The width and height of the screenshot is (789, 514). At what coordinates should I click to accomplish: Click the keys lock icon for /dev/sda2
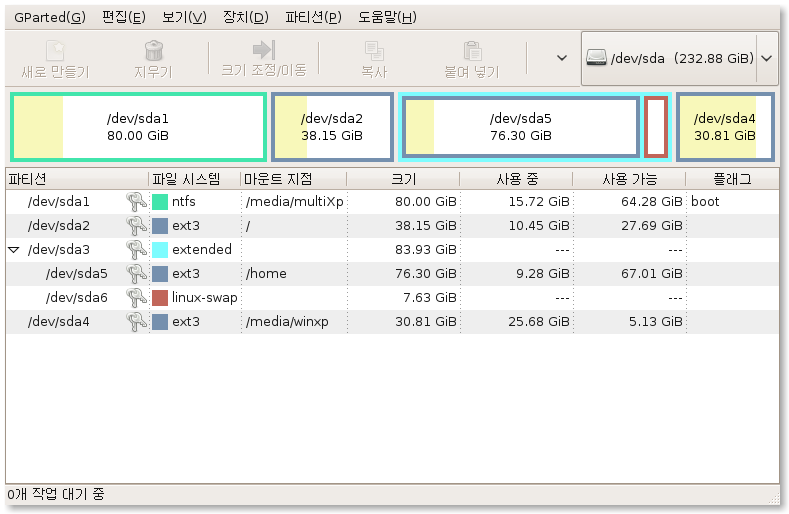point(136,226)
